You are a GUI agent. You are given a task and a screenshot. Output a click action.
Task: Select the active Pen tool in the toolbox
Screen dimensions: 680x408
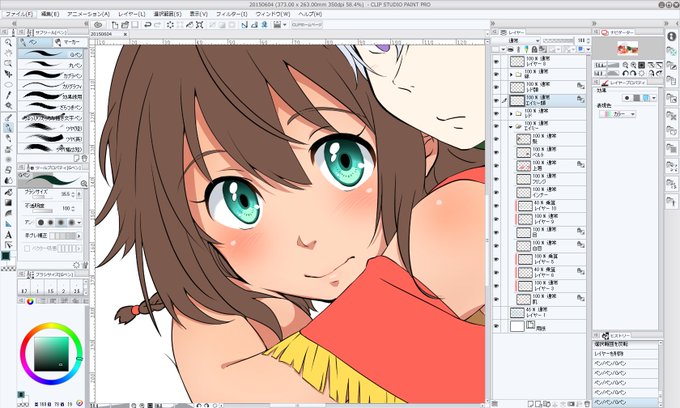pos(8,127)
